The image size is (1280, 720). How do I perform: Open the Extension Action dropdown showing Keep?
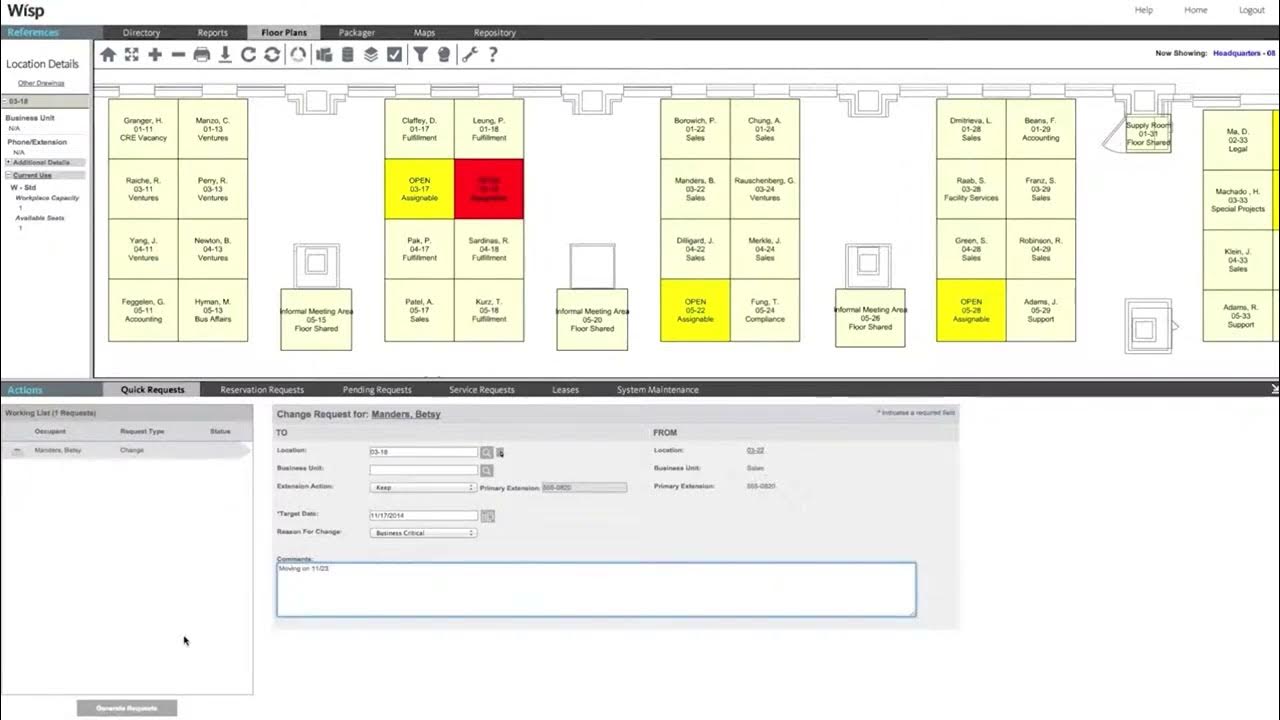click(423, 487)
